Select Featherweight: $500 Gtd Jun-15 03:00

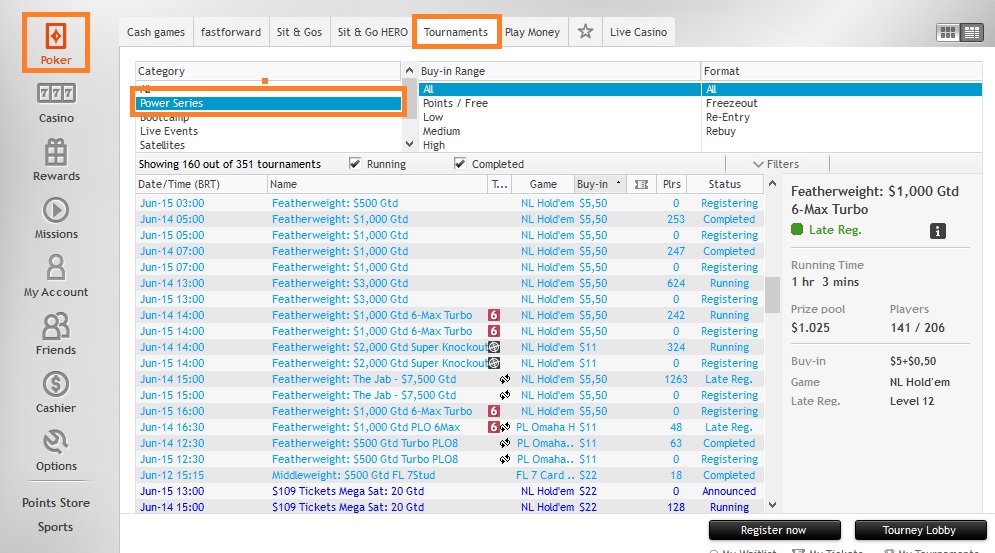click(449, 203)
